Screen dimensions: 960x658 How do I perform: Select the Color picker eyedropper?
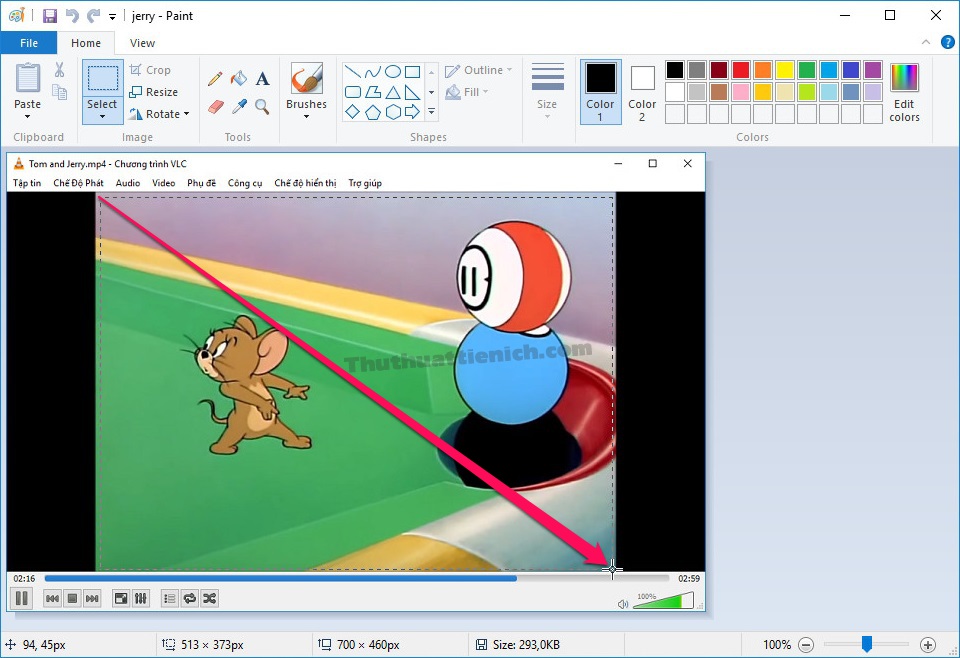(x=239, y=106)
